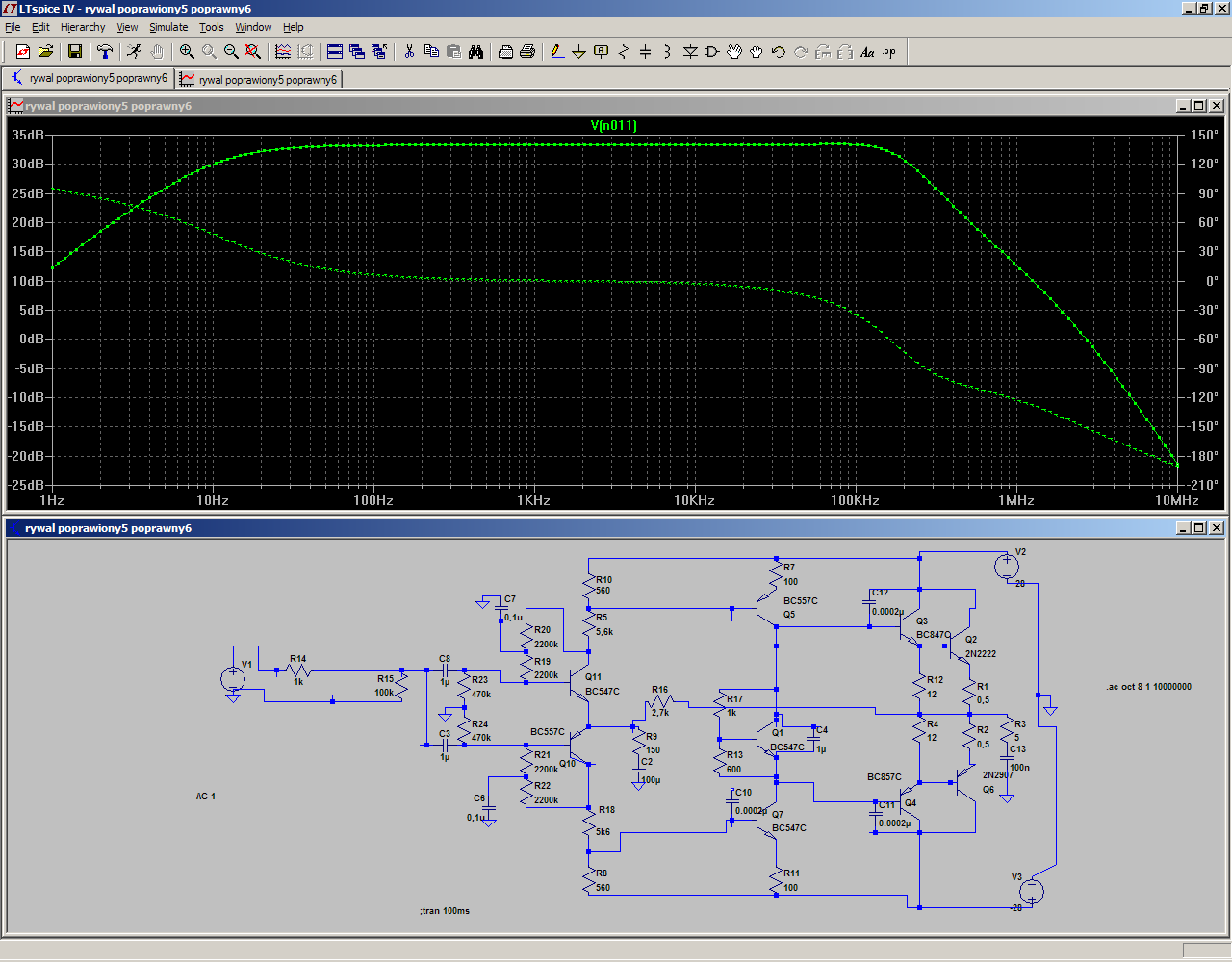This screenshot has width=1232, height=962.
Task: Place a capacitor component
Action: click(646, 52)
